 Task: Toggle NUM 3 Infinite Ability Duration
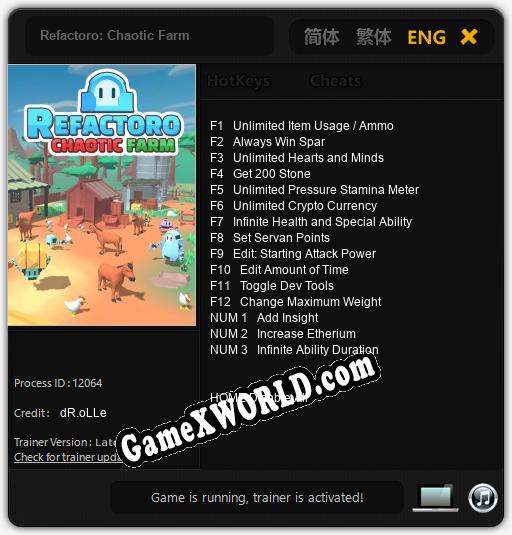(x=294, y=350)
